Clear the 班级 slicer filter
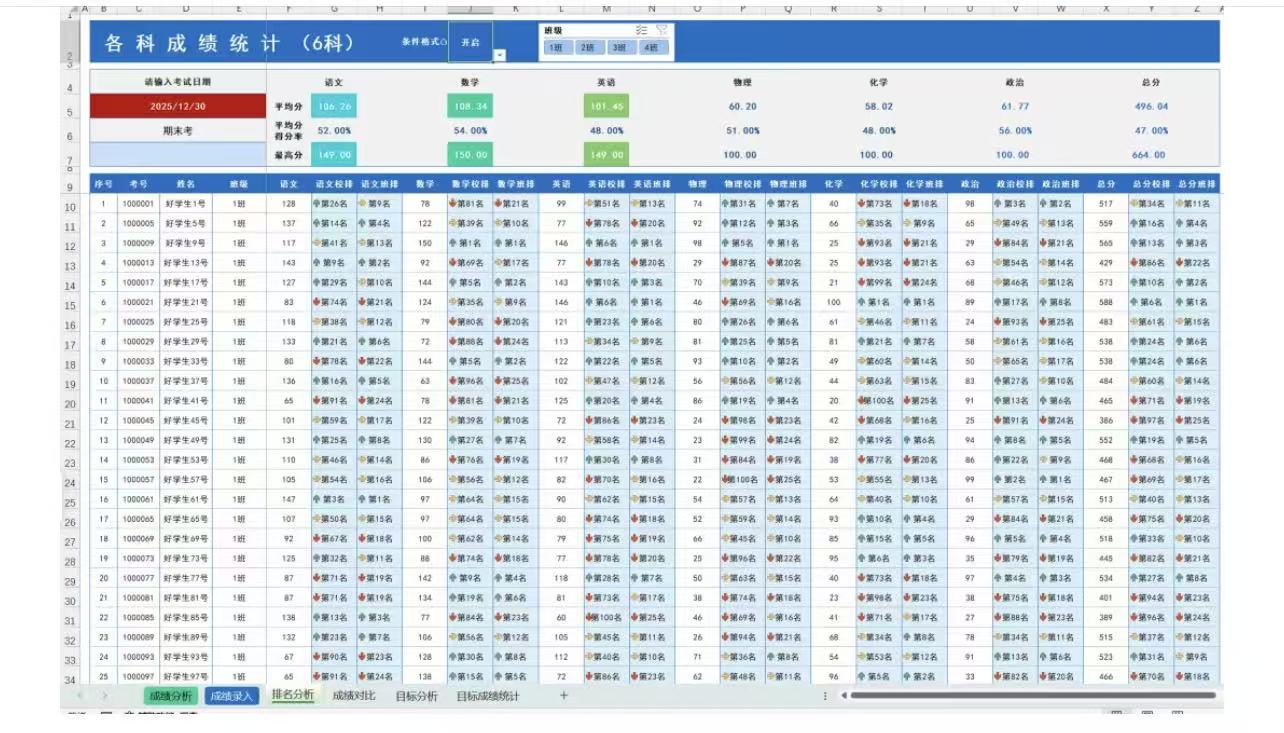1284x733 pixels. [661, 30]
